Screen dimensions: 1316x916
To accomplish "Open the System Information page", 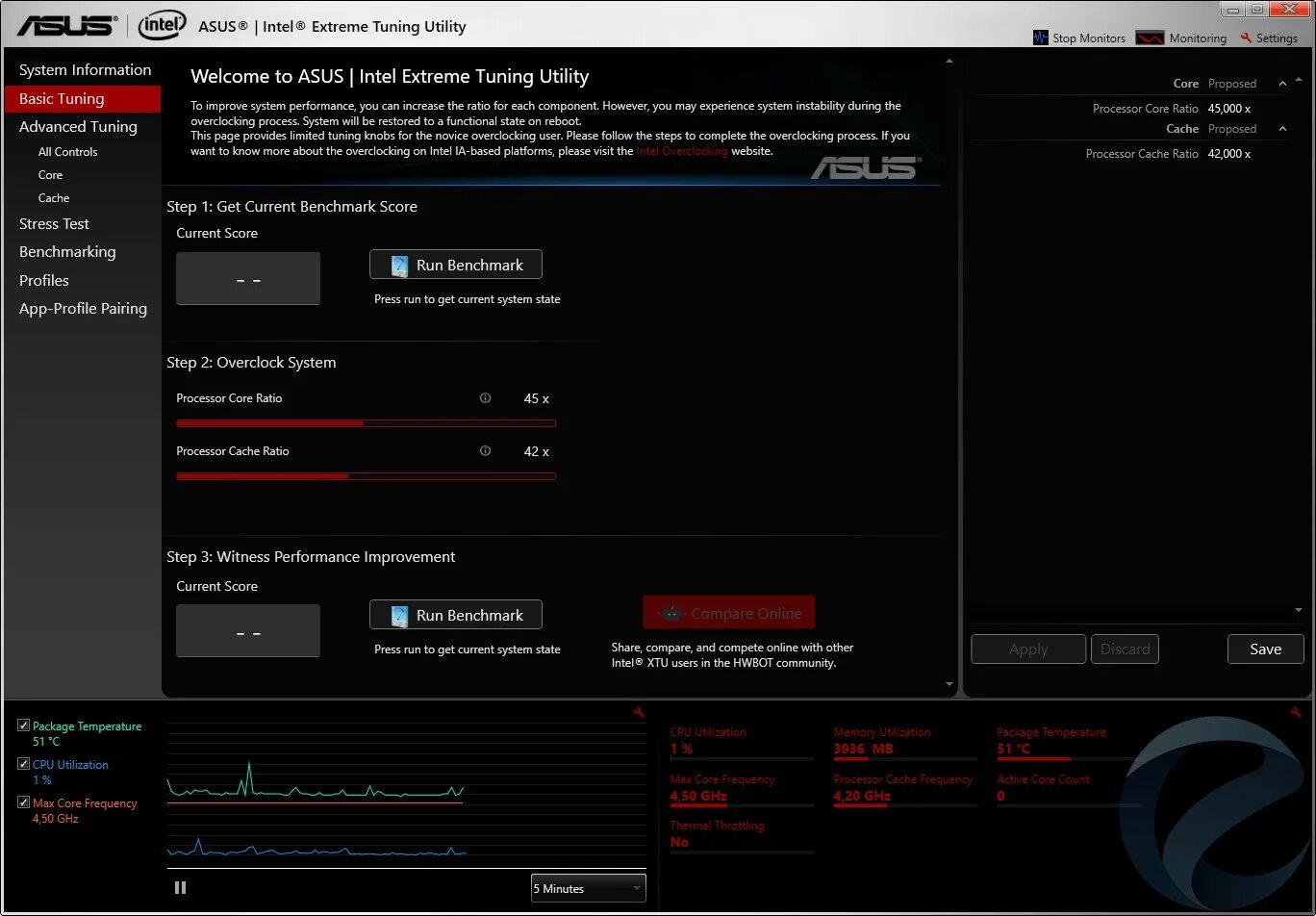I will [85, 70].
